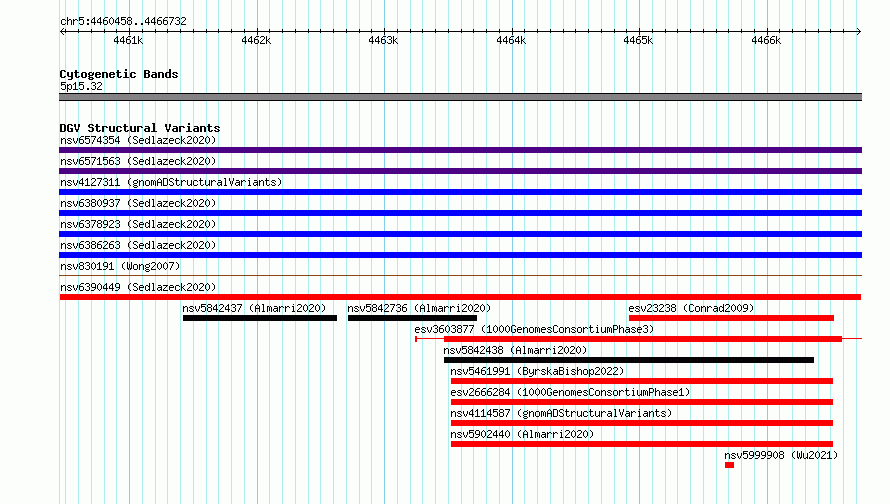Click the 4463k ruler tick label

(383, 40)
